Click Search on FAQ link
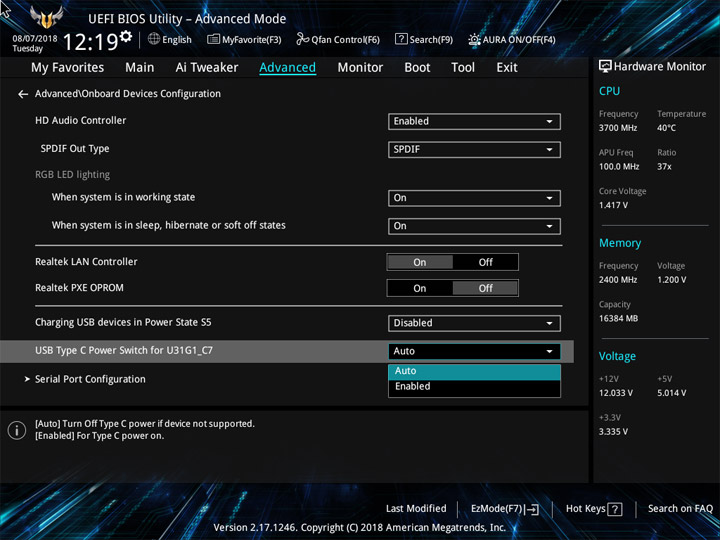The image size is (720, 540). point(680,509)
